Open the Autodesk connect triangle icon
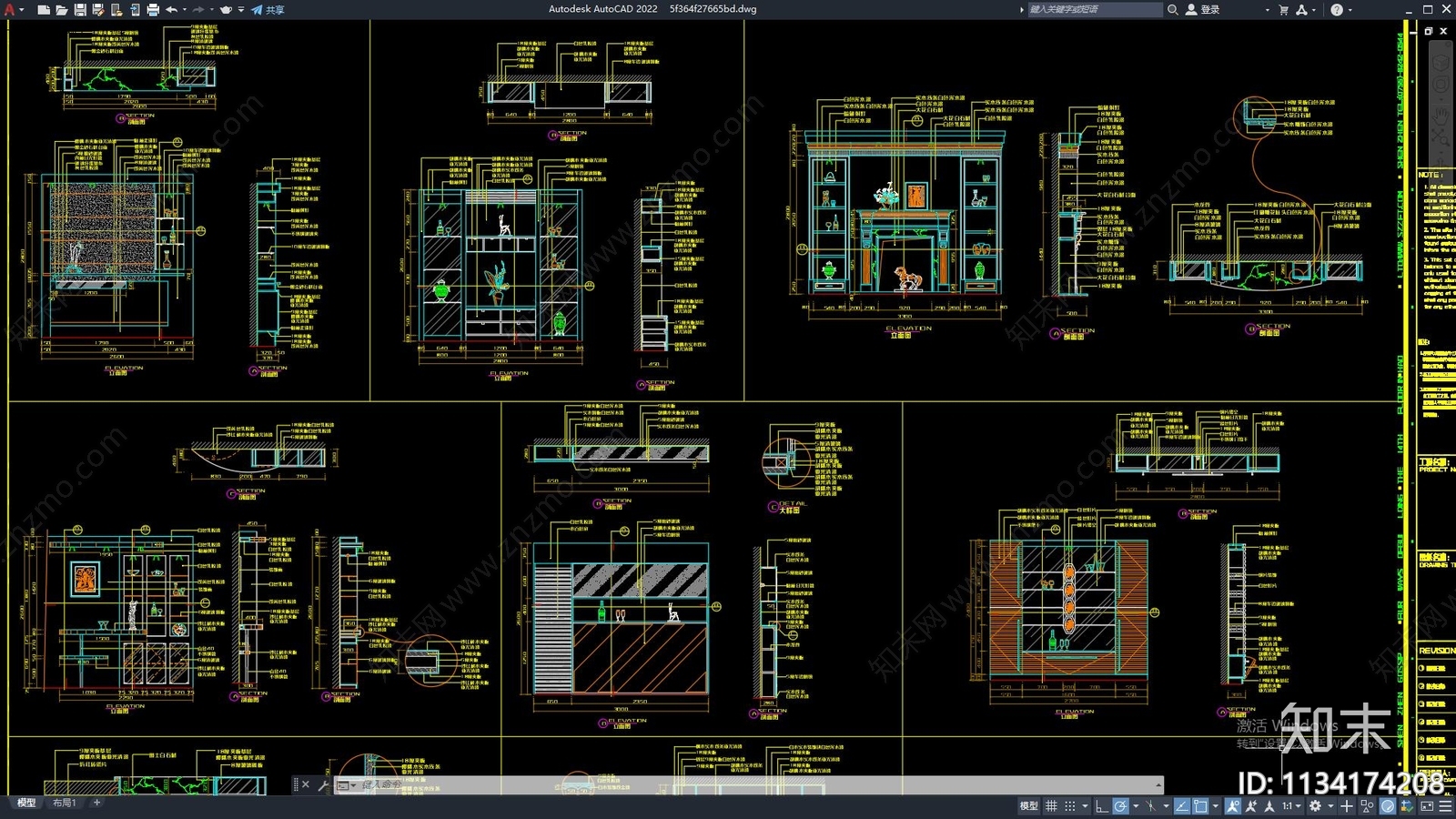 point(1301,10)
